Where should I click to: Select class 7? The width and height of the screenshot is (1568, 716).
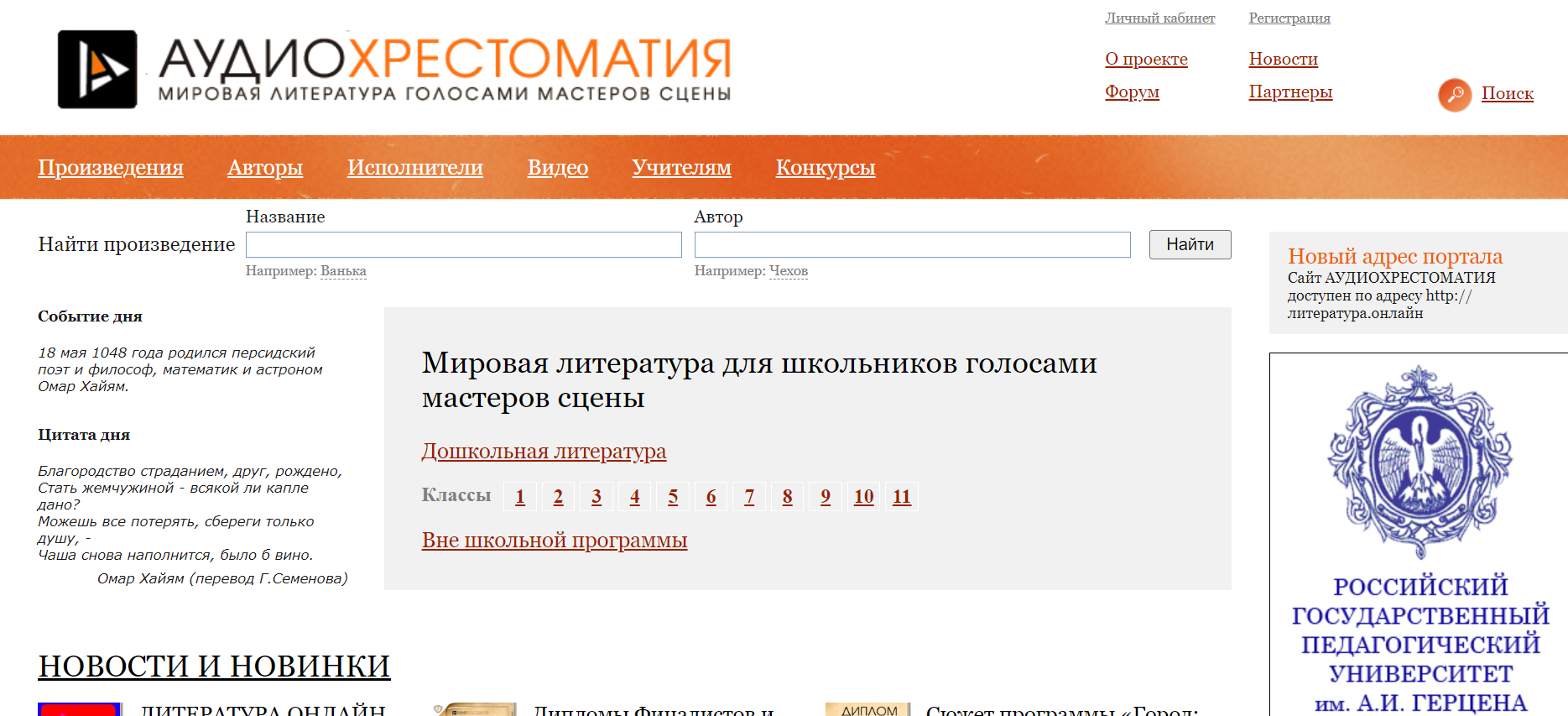pyautogui.click(x=749, y=497)
